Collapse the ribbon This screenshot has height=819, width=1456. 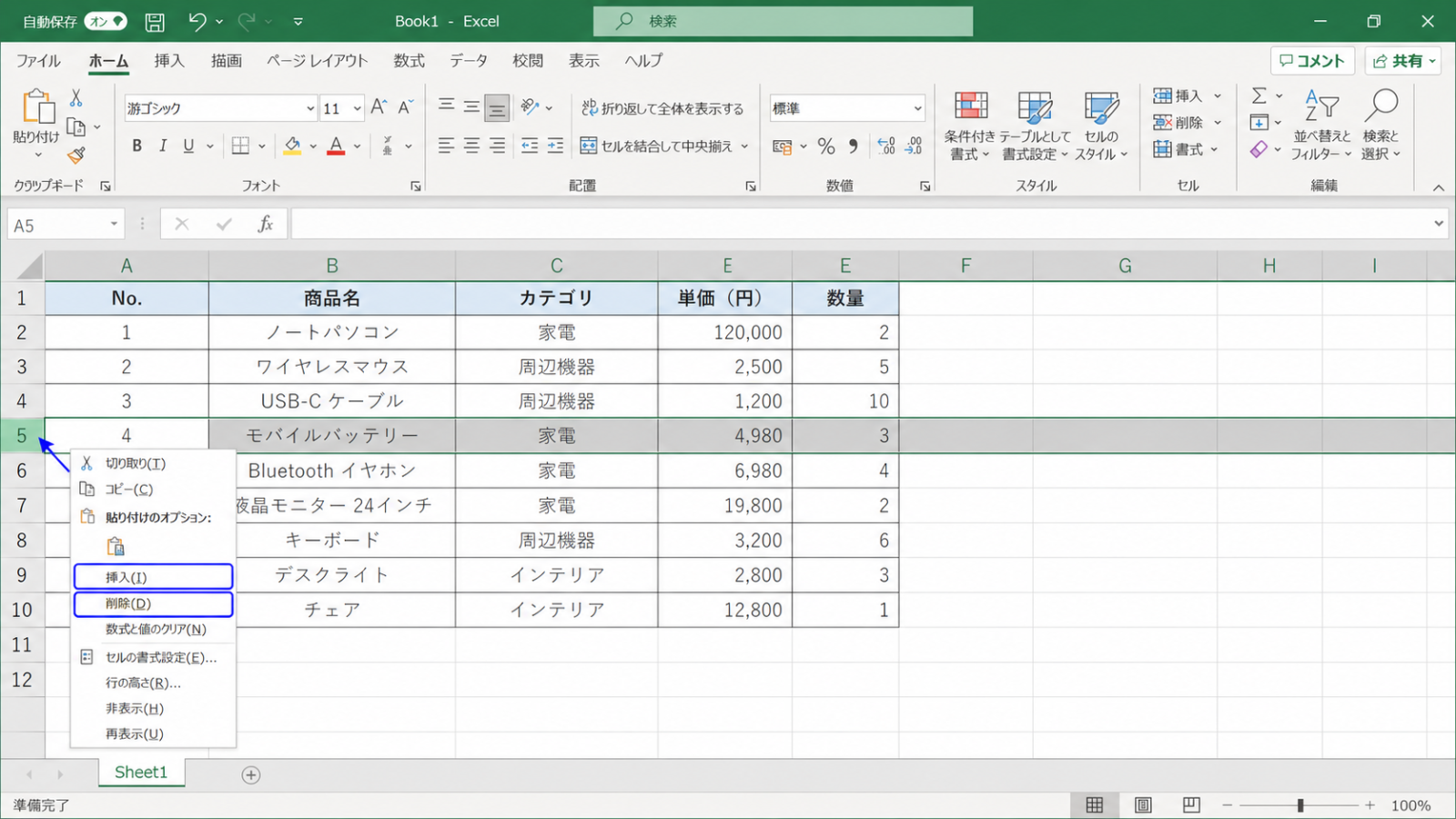tap(1438, 187)
